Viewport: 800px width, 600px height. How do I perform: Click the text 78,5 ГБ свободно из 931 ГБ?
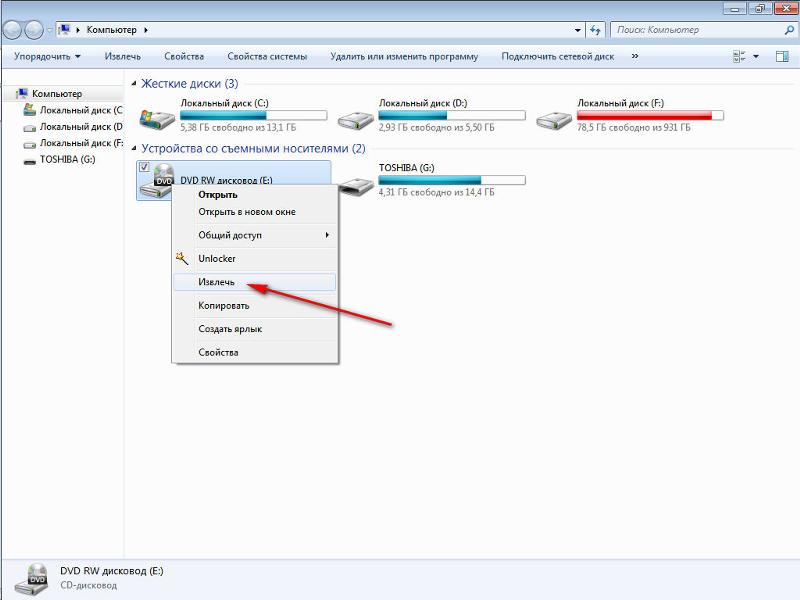(x=634, y=128)
